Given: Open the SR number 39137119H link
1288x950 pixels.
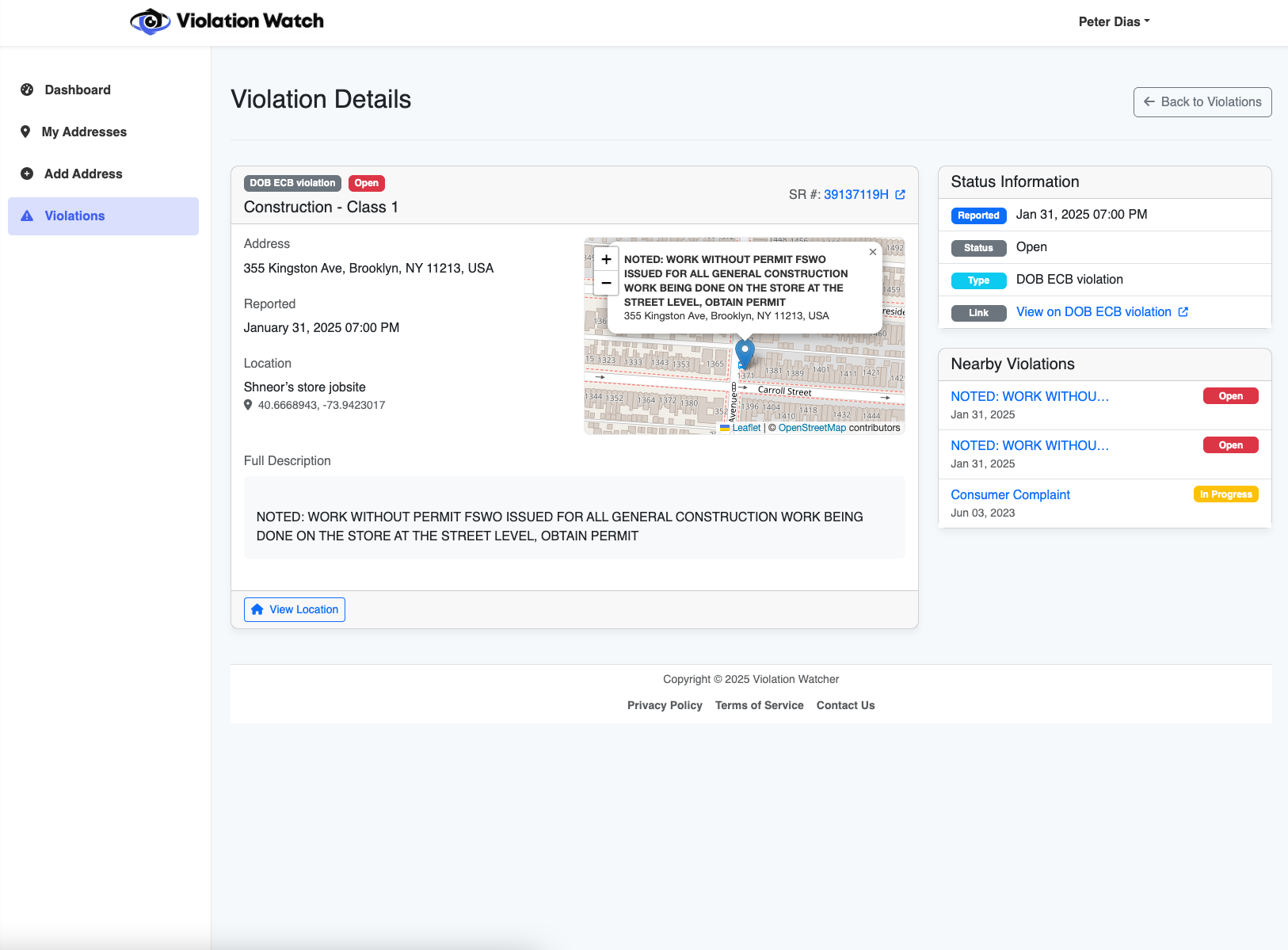Looking at the screenshot, I should 855,194.
